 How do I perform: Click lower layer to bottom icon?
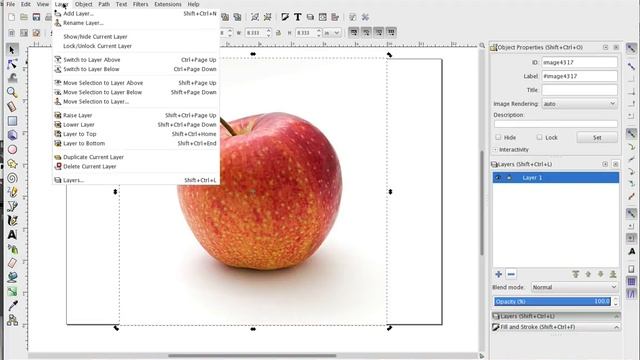(613, 274)
